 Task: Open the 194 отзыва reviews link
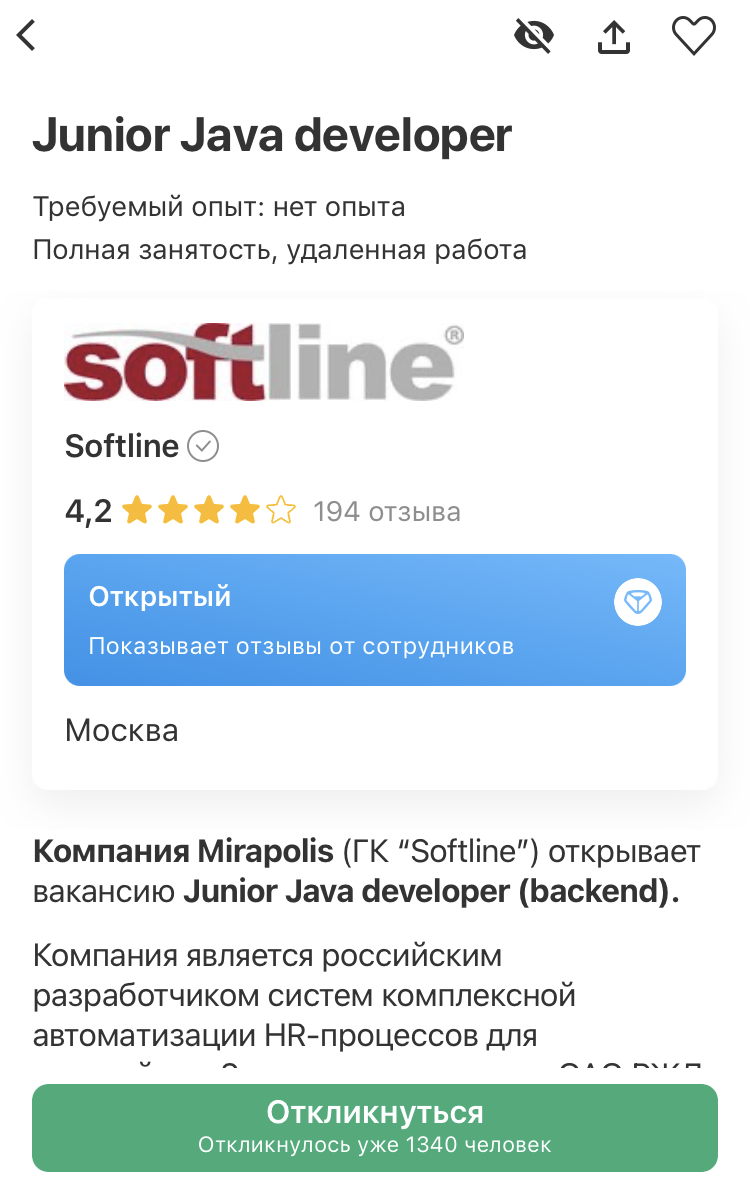387,512
